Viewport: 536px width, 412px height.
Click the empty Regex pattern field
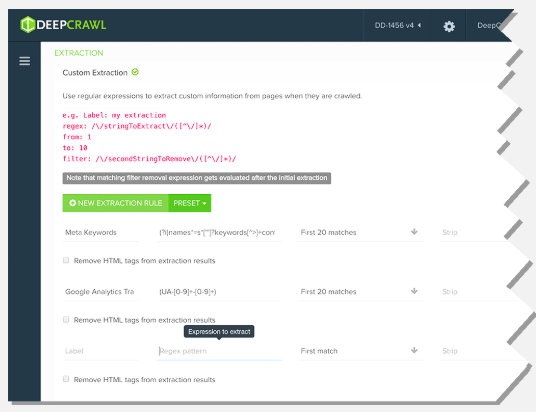coord(219,351)
